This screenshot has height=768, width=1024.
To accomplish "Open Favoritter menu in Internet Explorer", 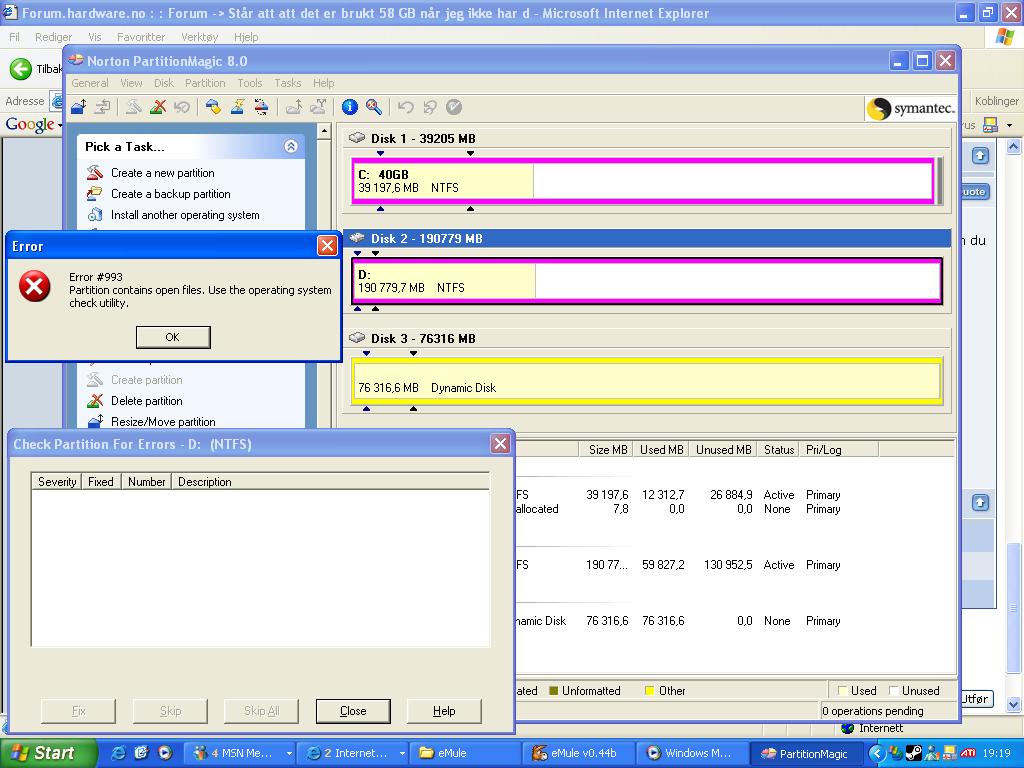I will [140, 37].
